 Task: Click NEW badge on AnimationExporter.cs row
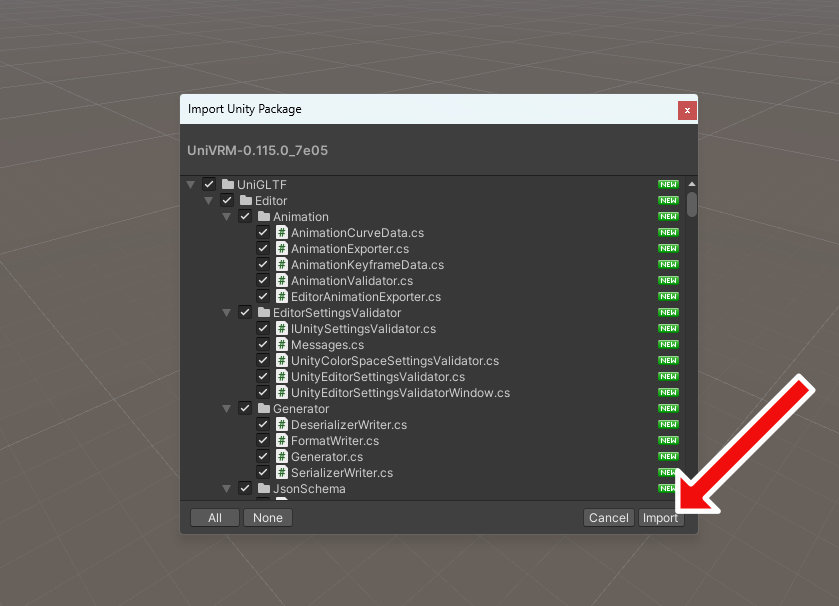(x=668, y=249)
